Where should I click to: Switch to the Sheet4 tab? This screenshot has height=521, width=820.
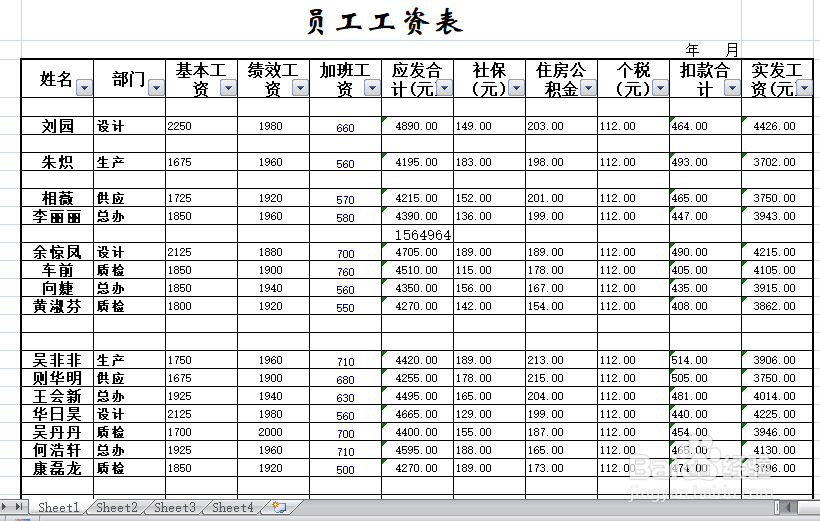[x=233, y=507]
